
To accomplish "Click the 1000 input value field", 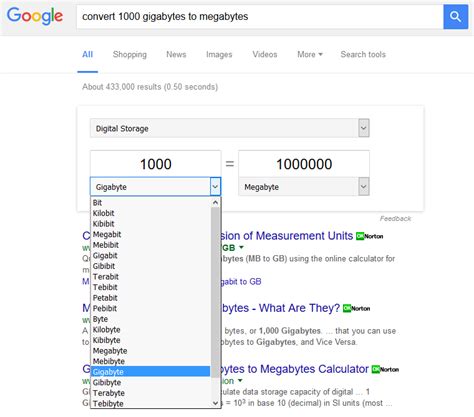I will click(155, 164).
